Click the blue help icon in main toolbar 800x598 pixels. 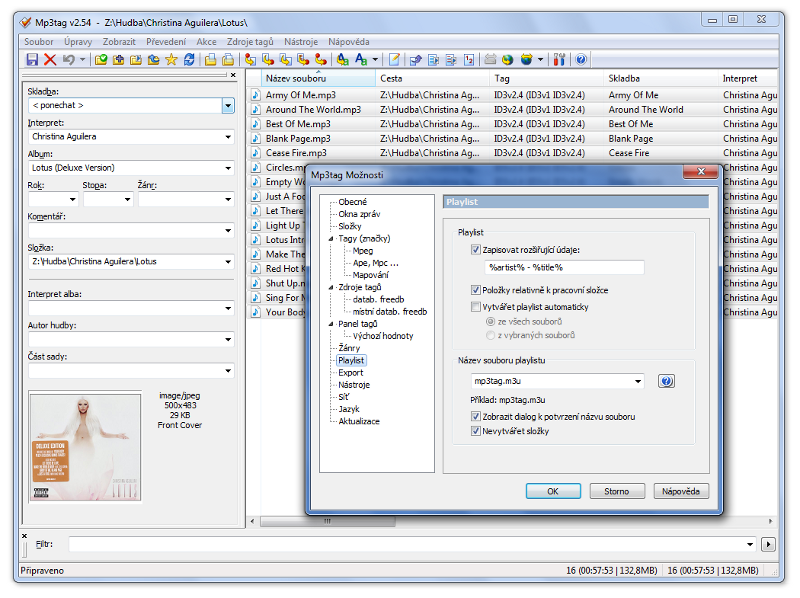click(x=581, y=60)
